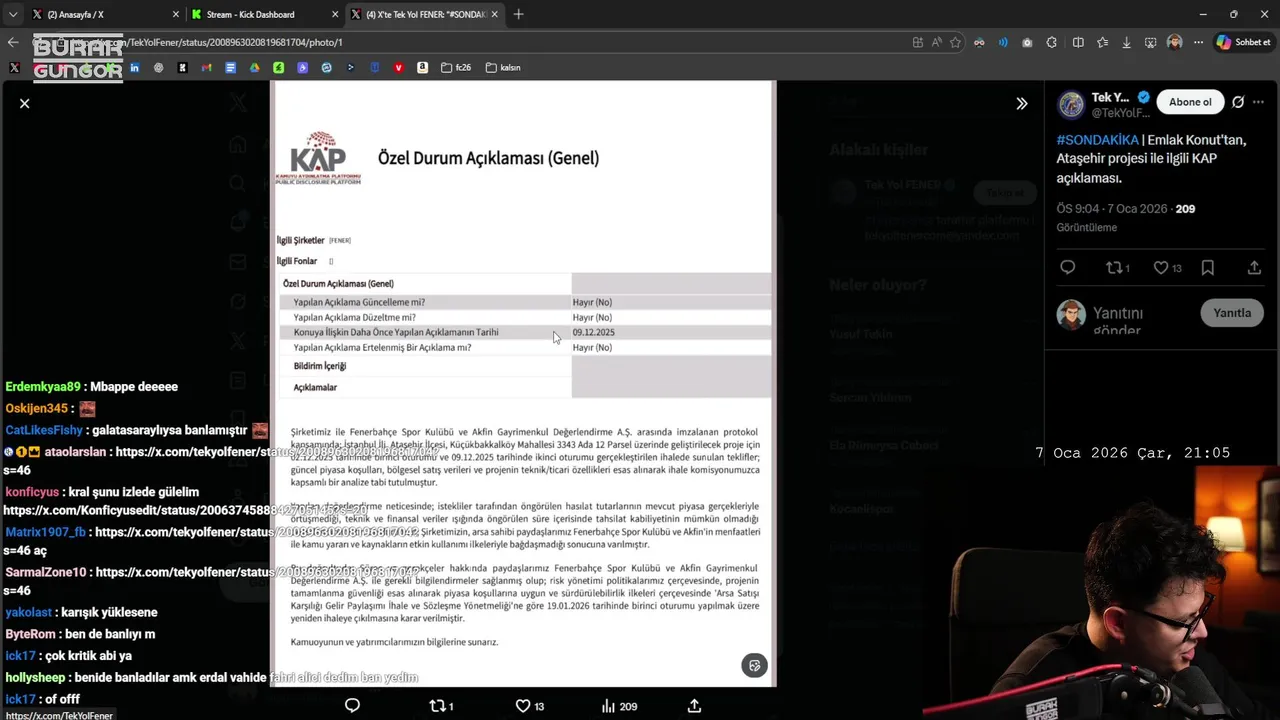Open konficyus's Konficyusedit status link in chat

tap(185, 511)
